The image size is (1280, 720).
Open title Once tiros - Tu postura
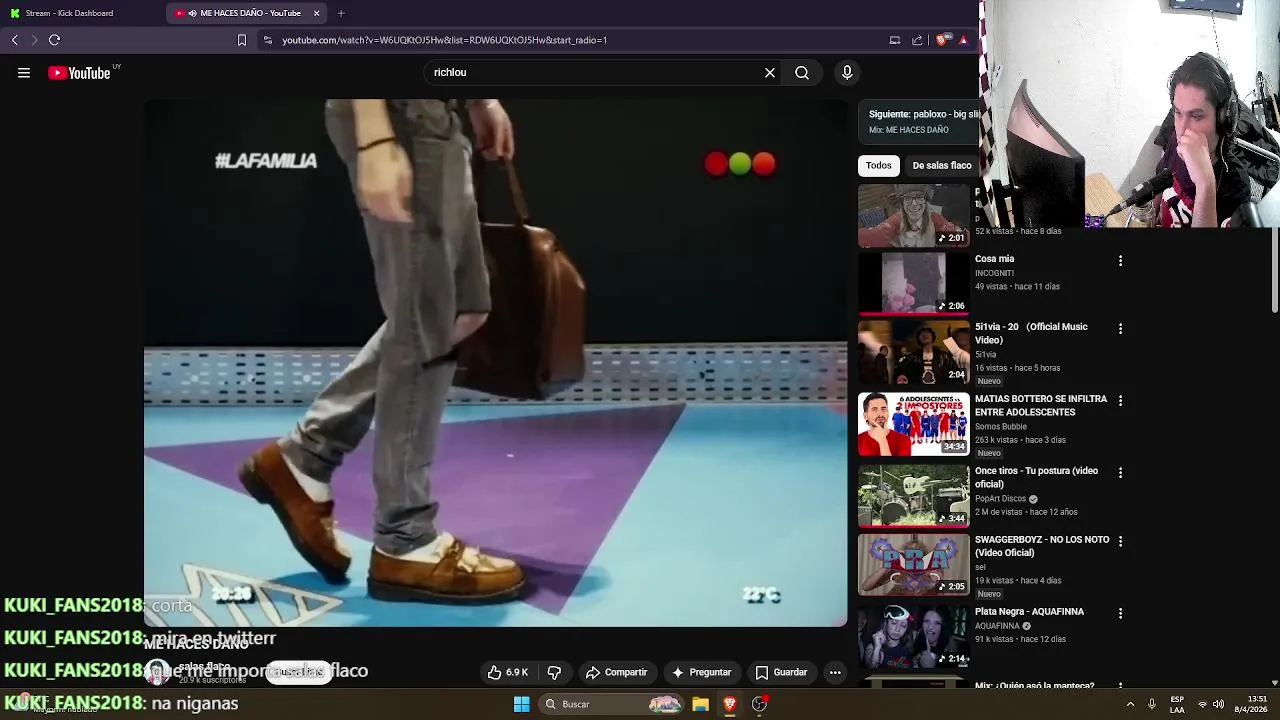[1036, 478]
